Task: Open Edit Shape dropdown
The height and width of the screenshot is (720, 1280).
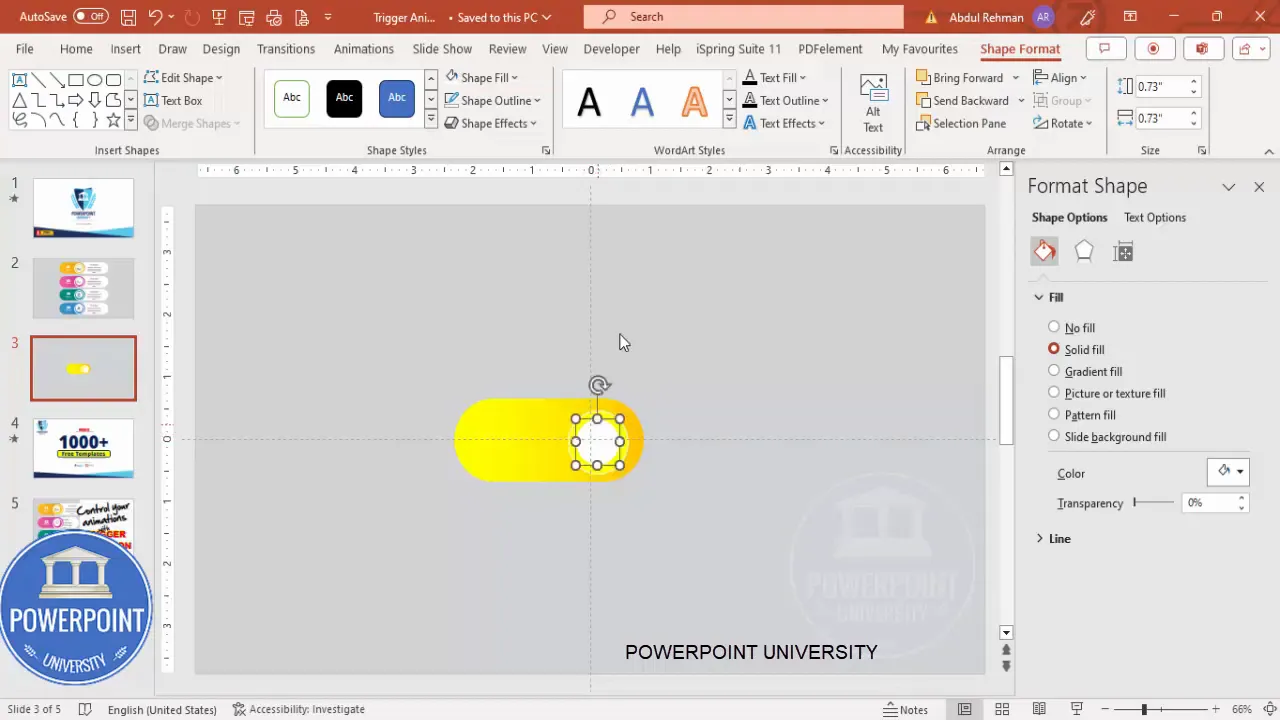Action: (x=184, y=77)
